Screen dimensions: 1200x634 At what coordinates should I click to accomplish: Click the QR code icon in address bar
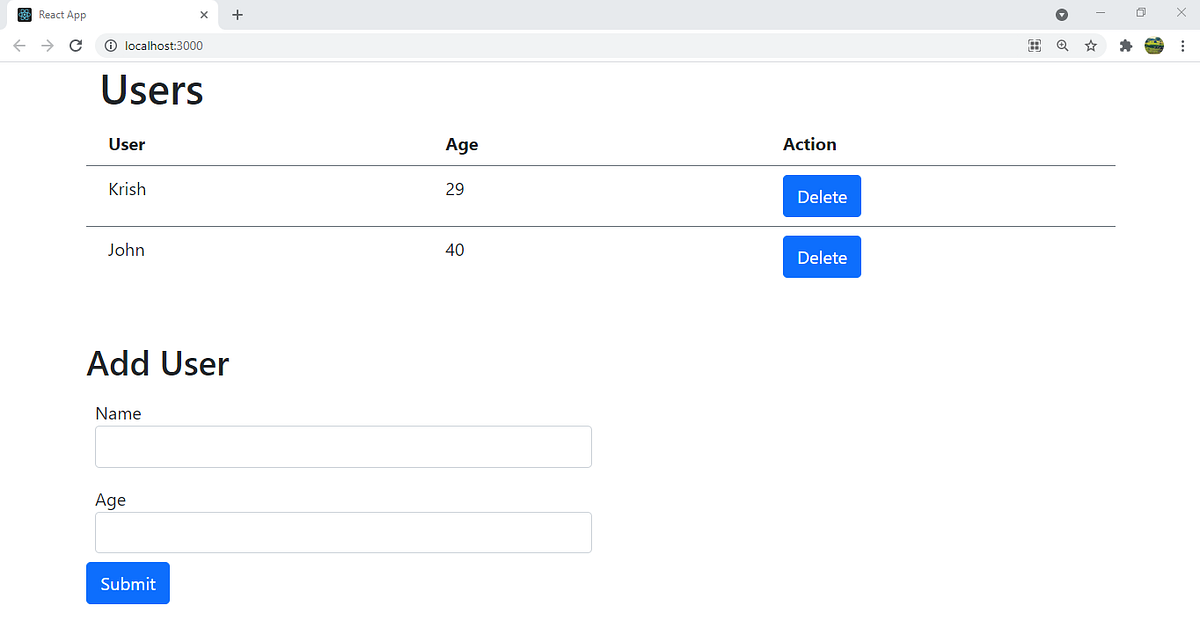(1035, 46)
